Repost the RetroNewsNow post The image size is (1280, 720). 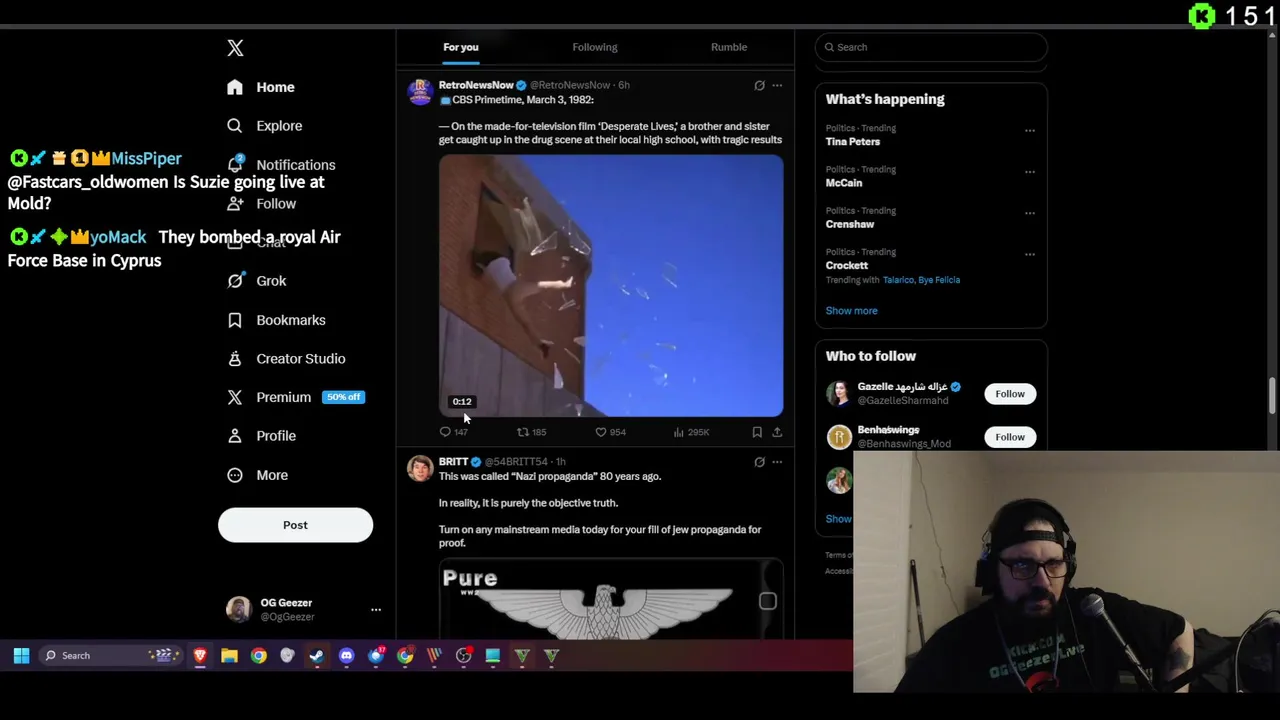531,432
